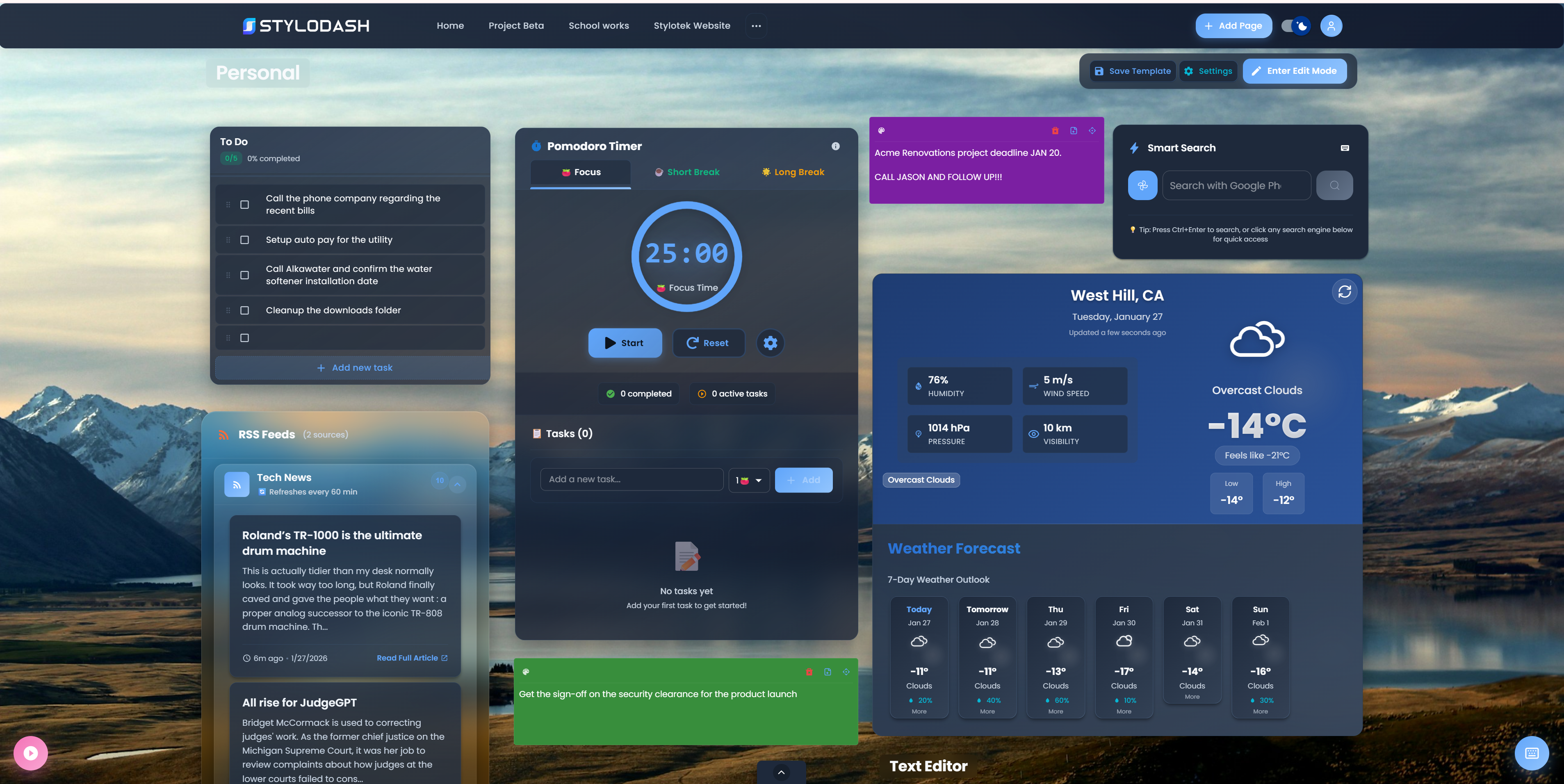Click Smart Search keyboard shortcuts icon
Viewport: 1564px width, 784px height.
pyautogui.click(x=1345, y=148)
